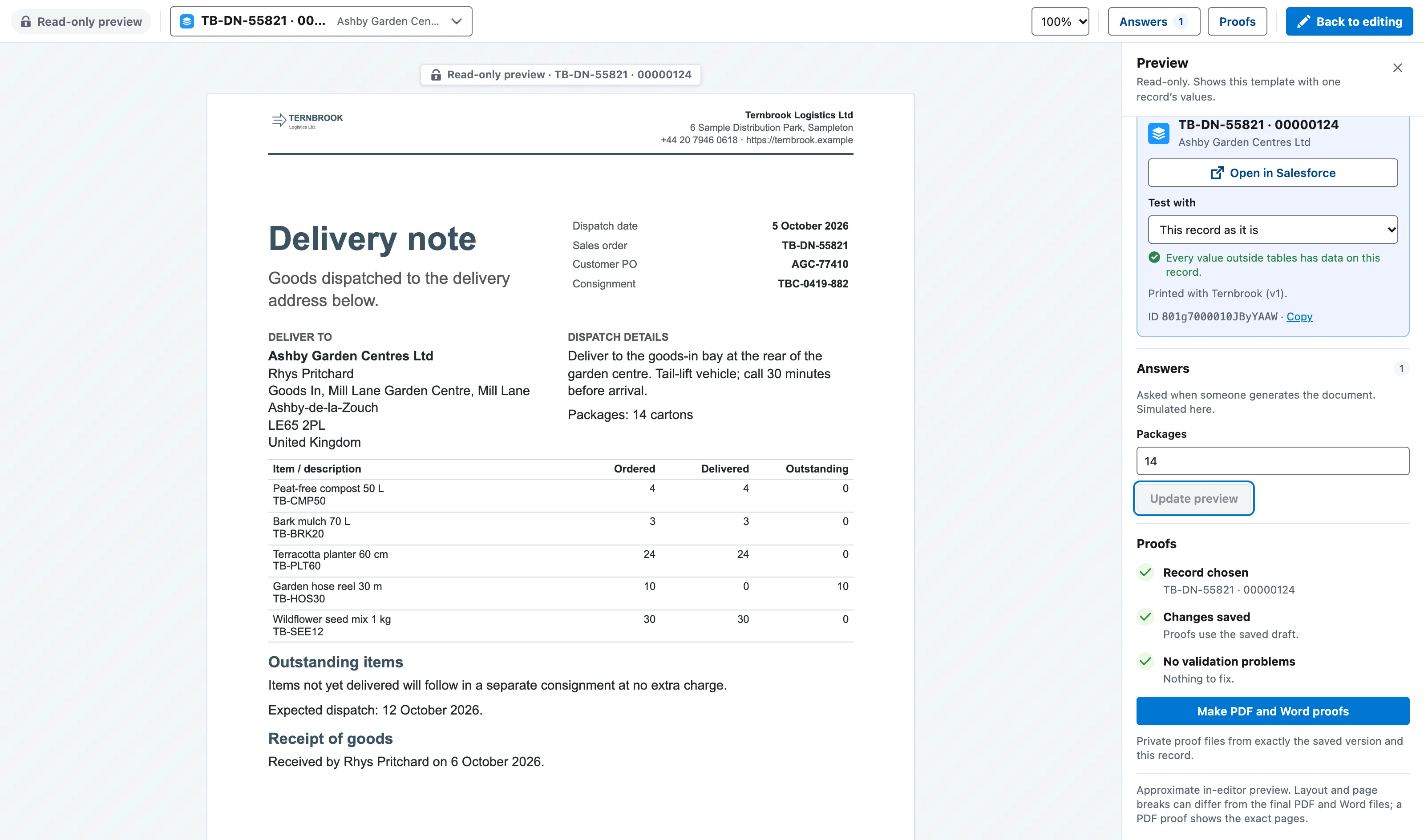
Task: Click the blue record icon in Preview panel
Action: point(1158,133)
